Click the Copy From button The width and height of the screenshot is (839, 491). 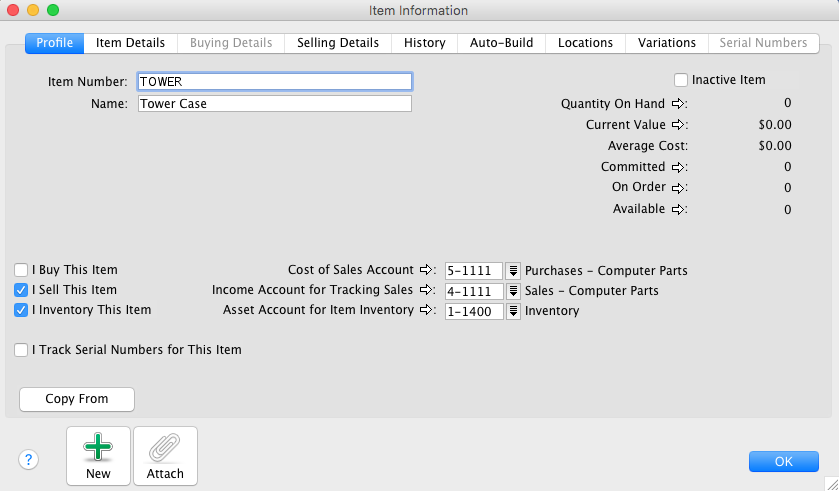point(77,399)
